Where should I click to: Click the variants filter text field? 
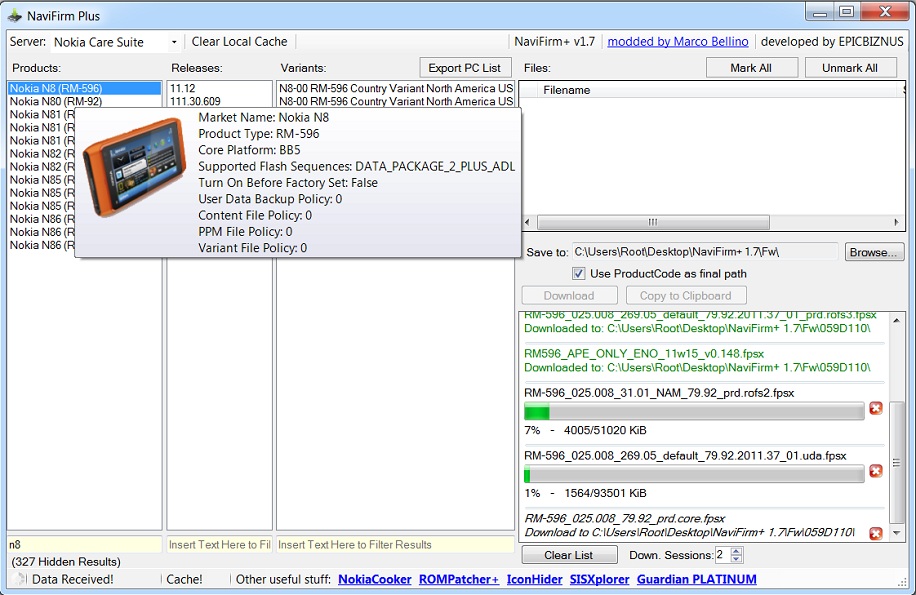[x=395, y=544]
